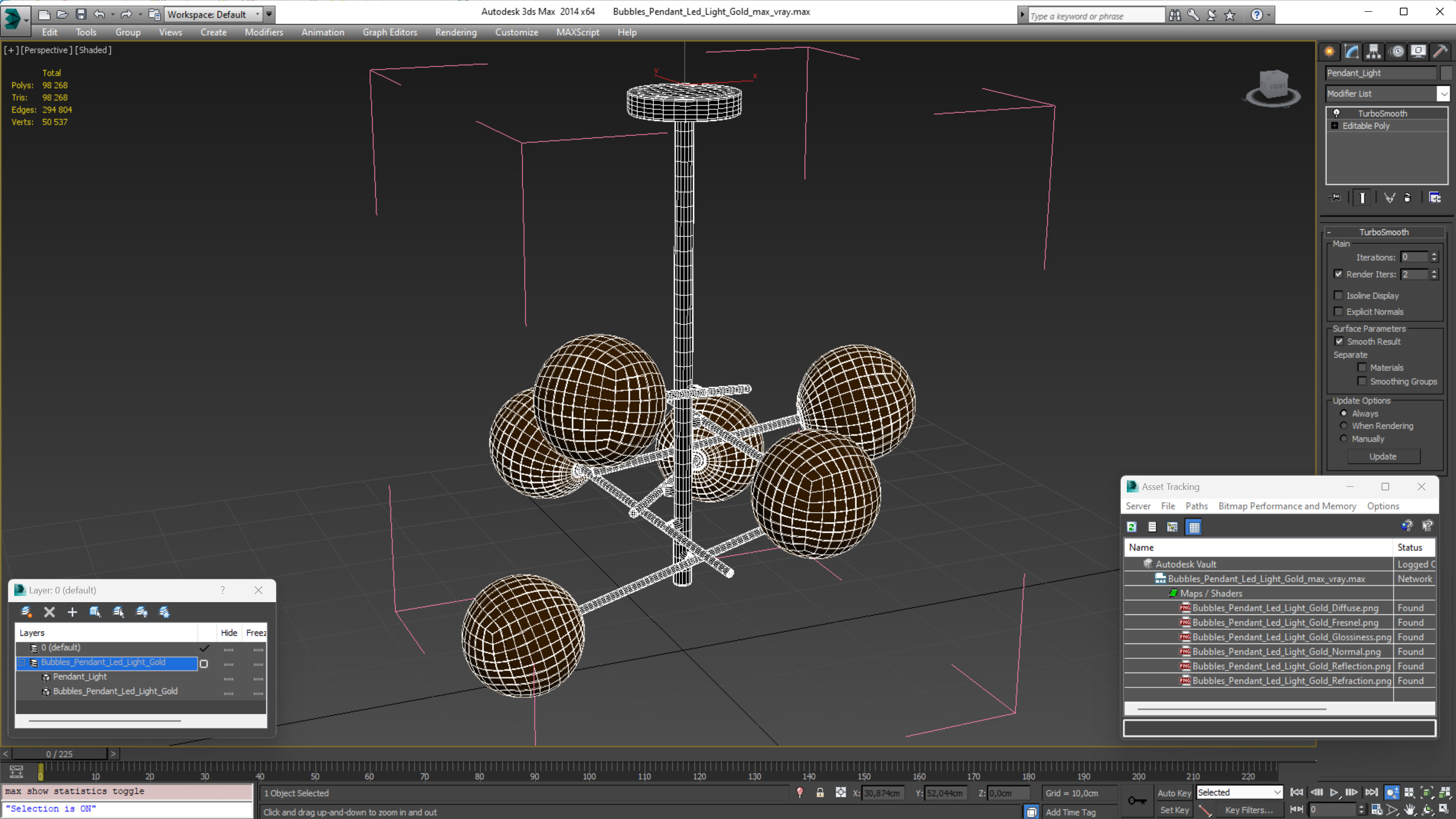1456x819 pixels.
Task: Click the time slider 0 / 225 handle
Action: (59, 754)
